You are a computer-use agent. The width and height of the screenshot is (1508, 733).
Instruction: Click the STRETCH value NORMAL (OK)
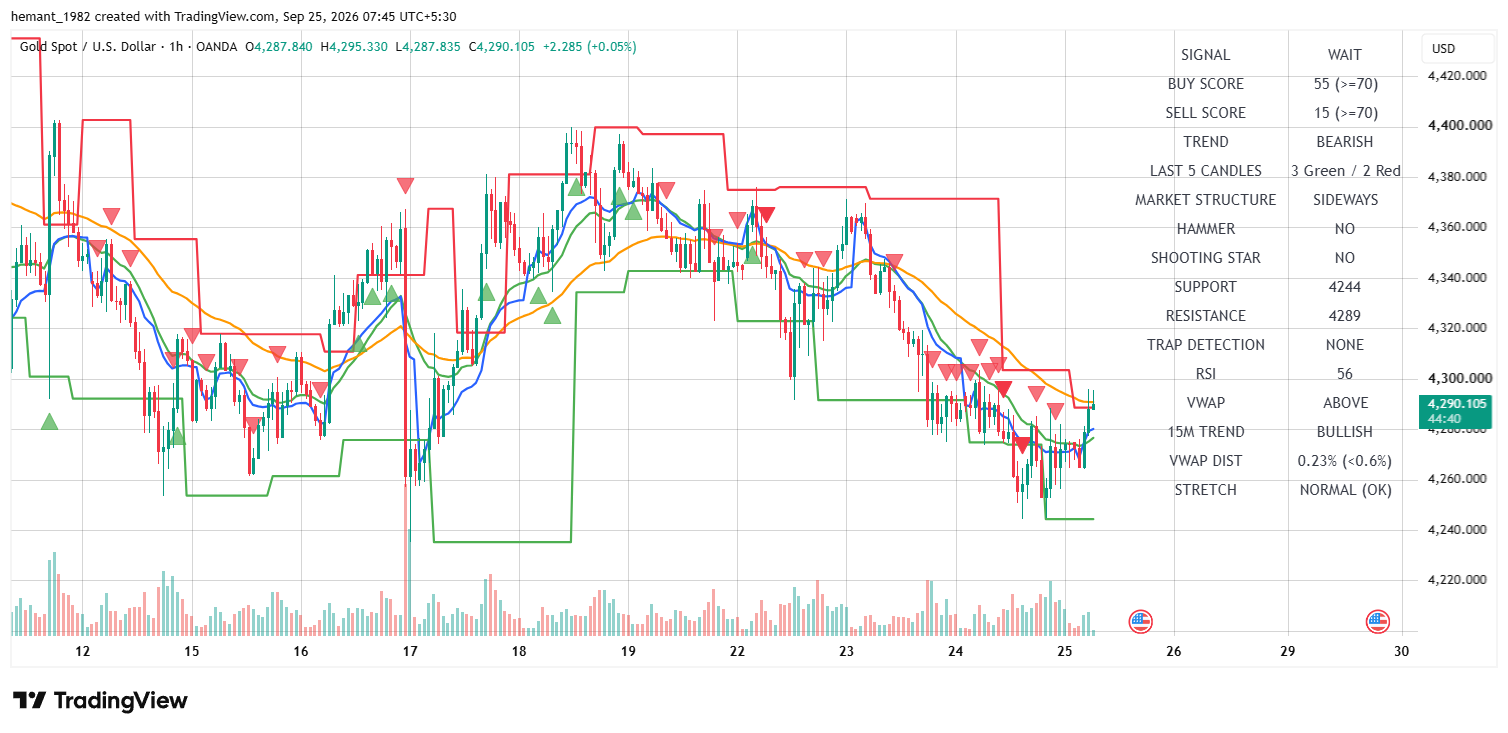coord(1345,490)
